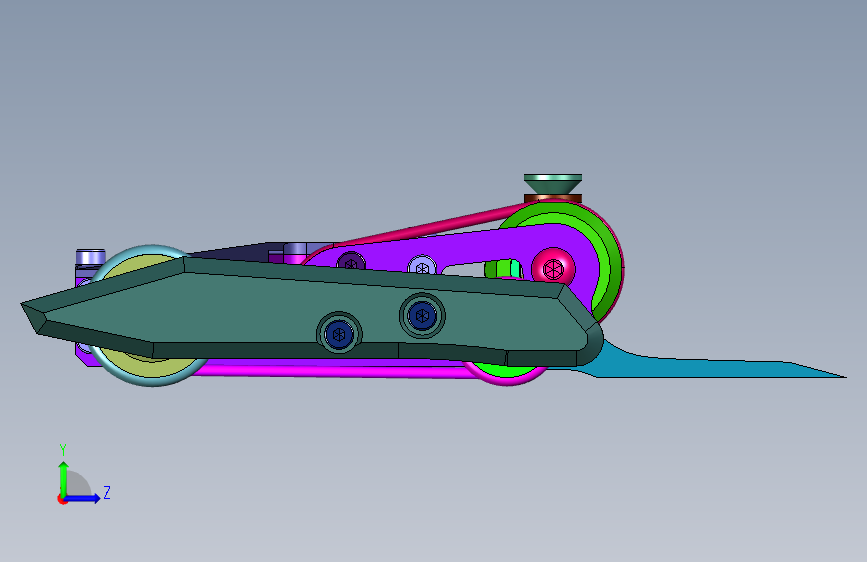
Task: Pick the dark purple hex bolt on the arm
Action: click(x=351, y=261)
